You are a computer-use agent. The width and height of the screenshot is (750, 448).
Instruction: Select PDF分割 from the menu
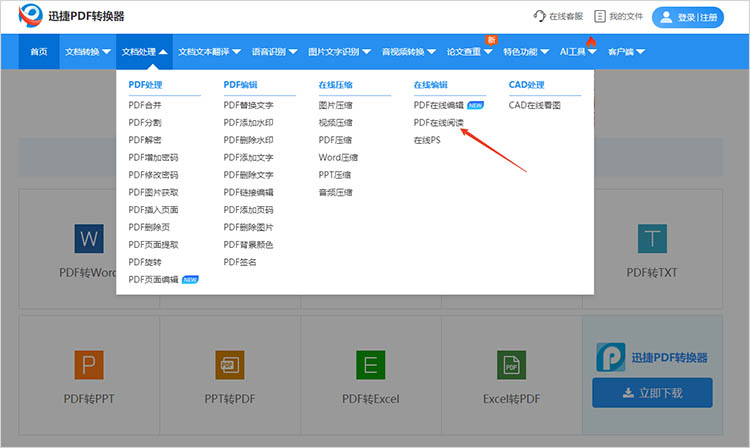coord(145,123)
